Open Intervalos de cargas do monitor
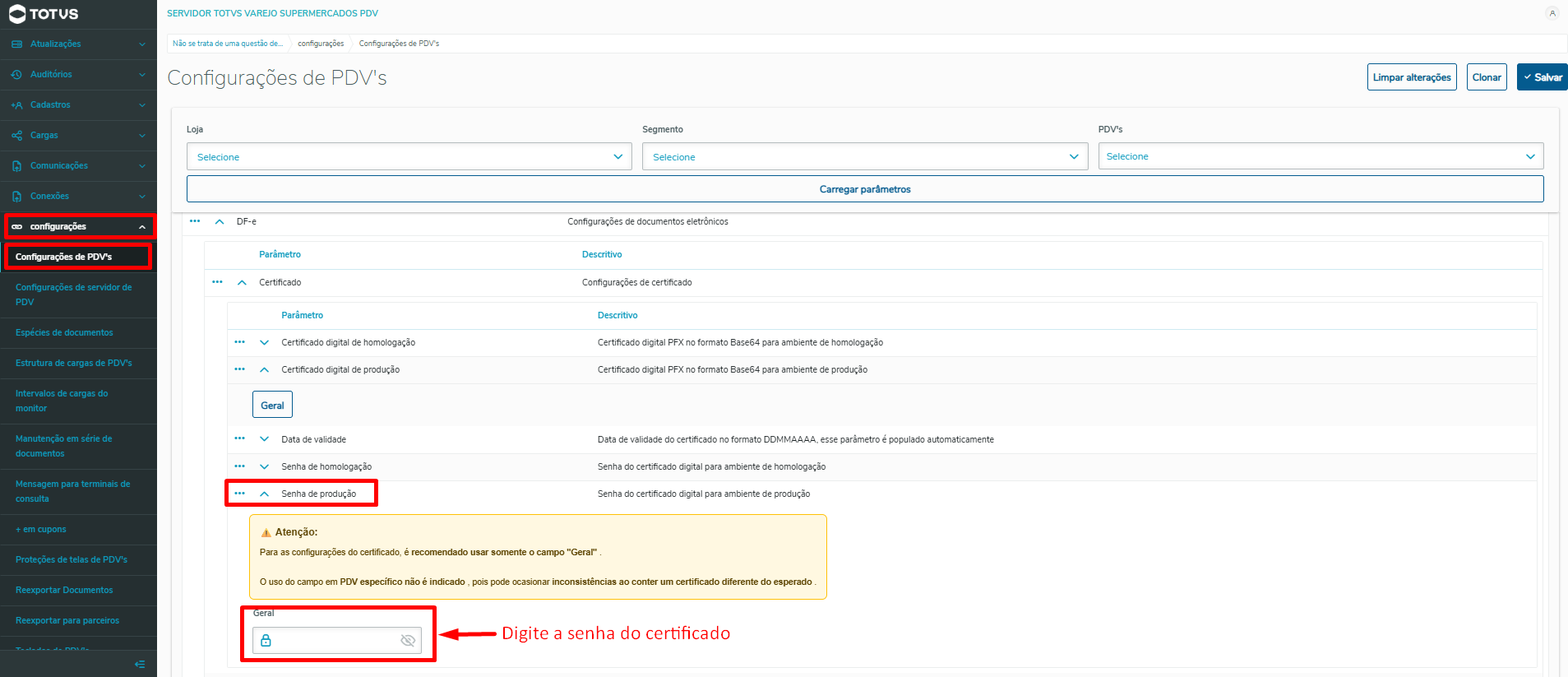 78,401
